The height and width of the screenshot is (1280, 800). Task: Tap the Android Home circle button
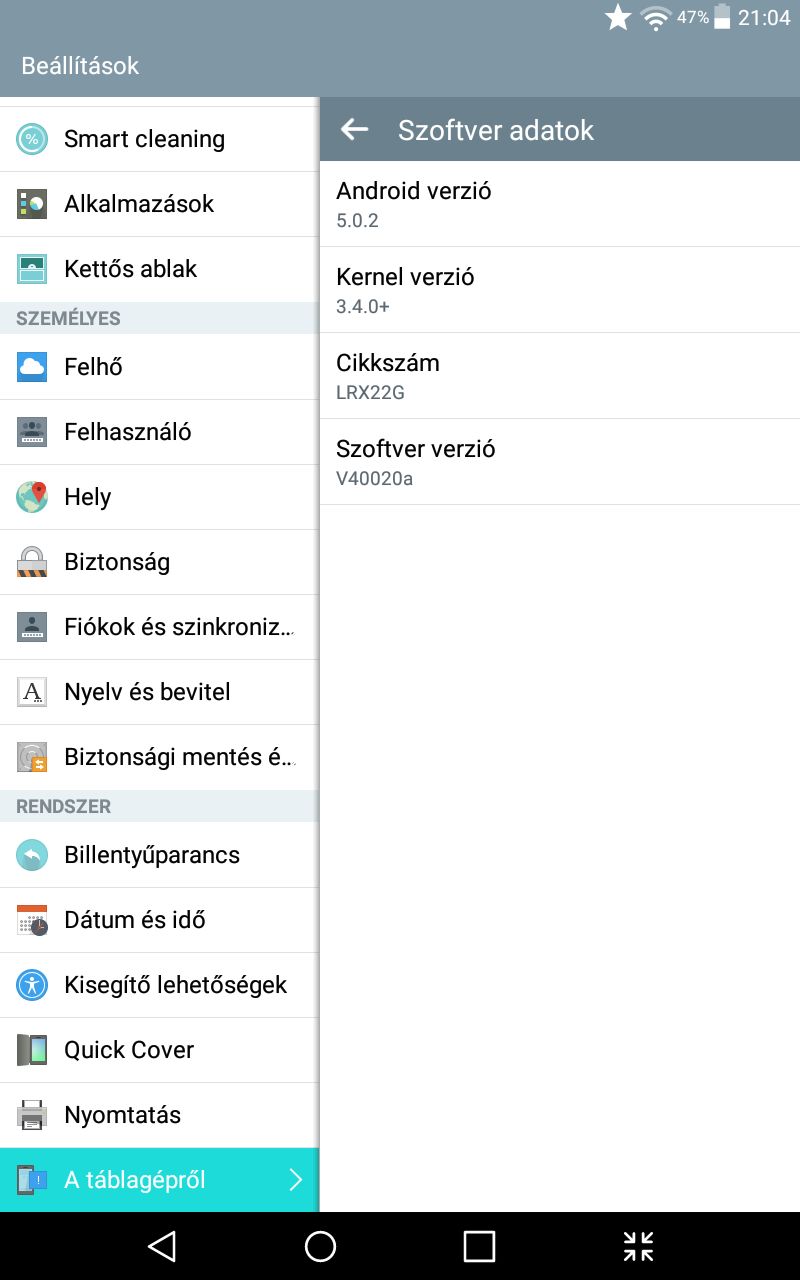point(320,1246)
